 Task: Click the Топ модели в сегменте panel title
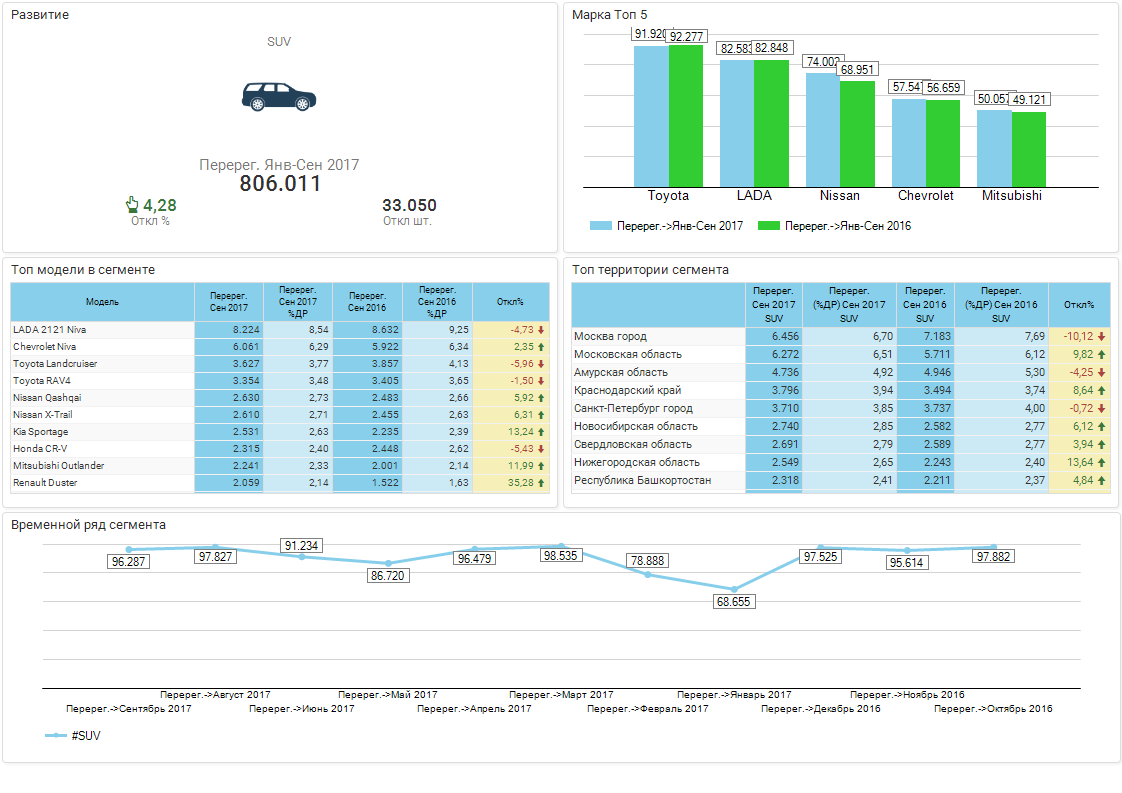tap(83, 270)
